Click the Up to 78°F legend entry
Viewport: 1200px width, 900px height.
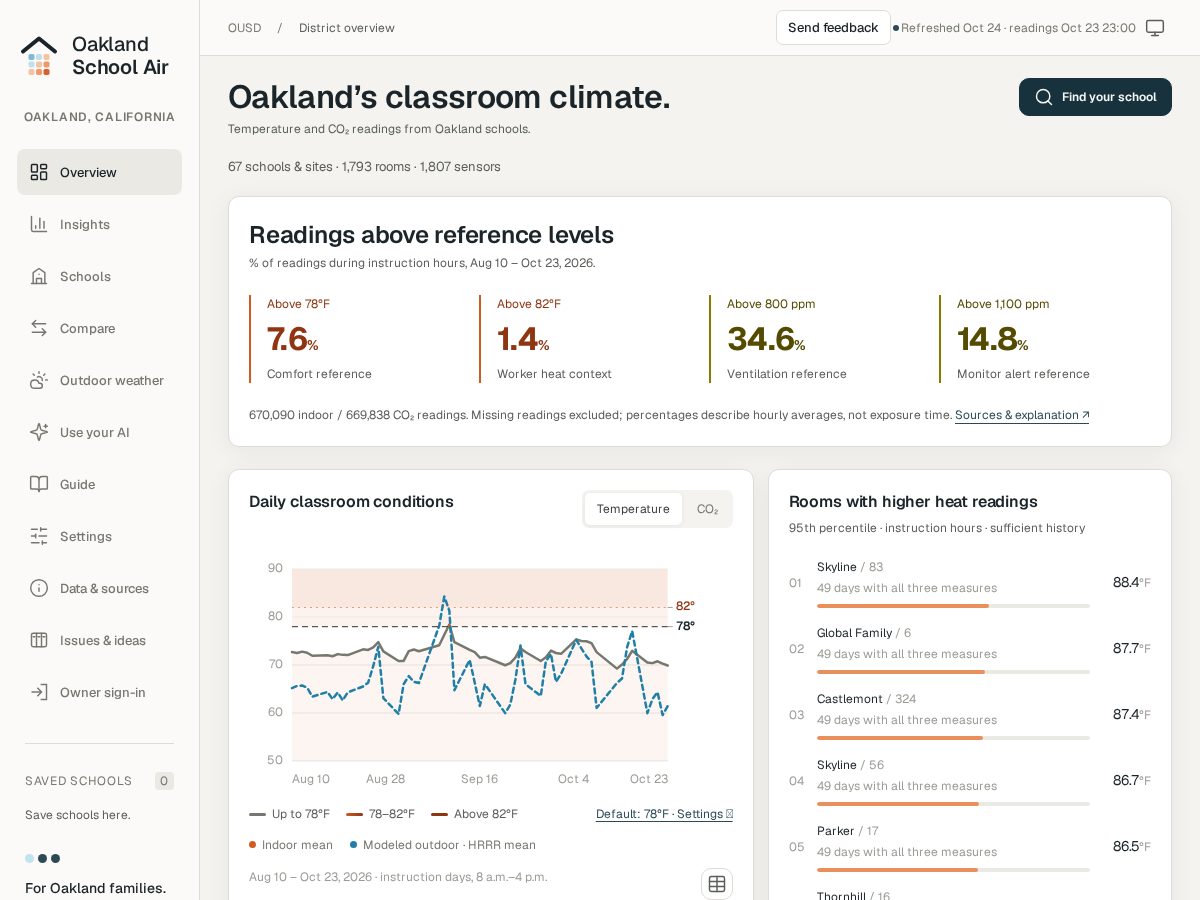pyautogui.click(x=290, y=814)
